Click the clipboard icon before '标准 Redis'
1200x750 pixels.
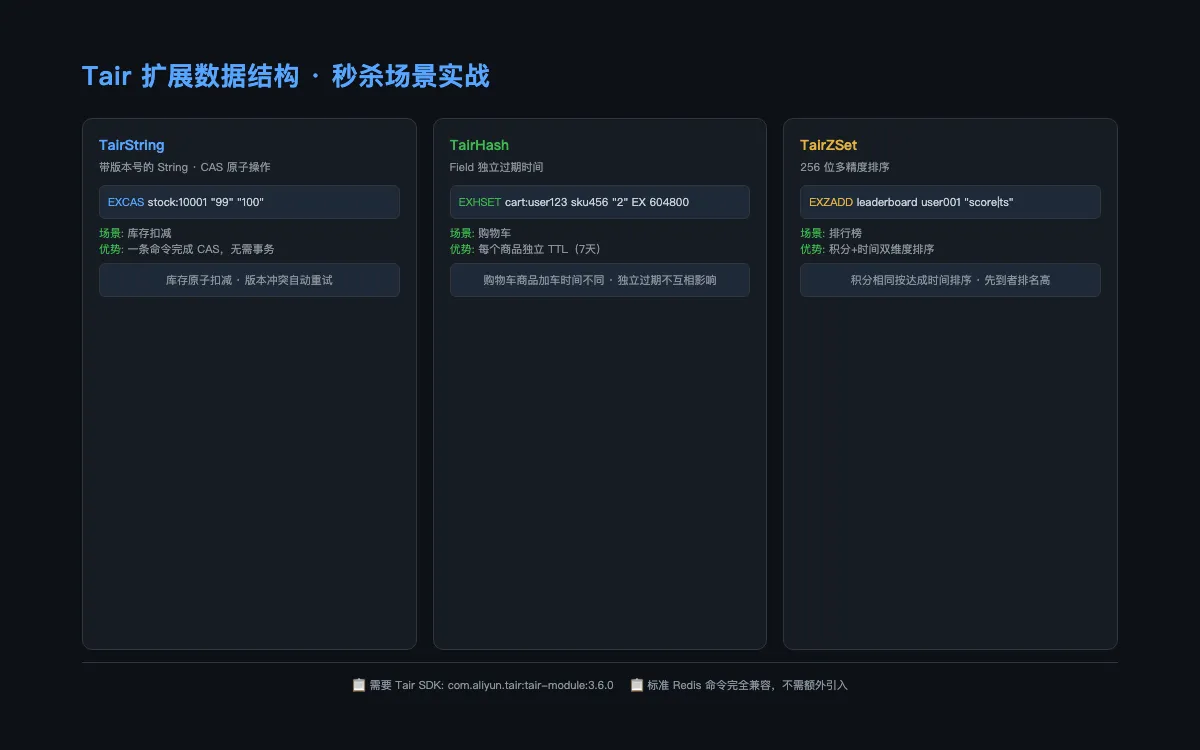tap(636, 685)
